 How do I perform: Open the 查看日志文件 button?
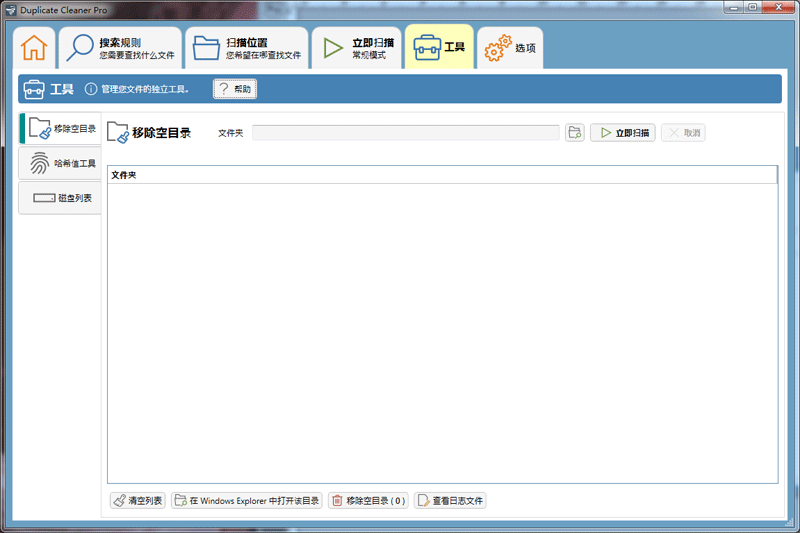(x=450, y=501)
